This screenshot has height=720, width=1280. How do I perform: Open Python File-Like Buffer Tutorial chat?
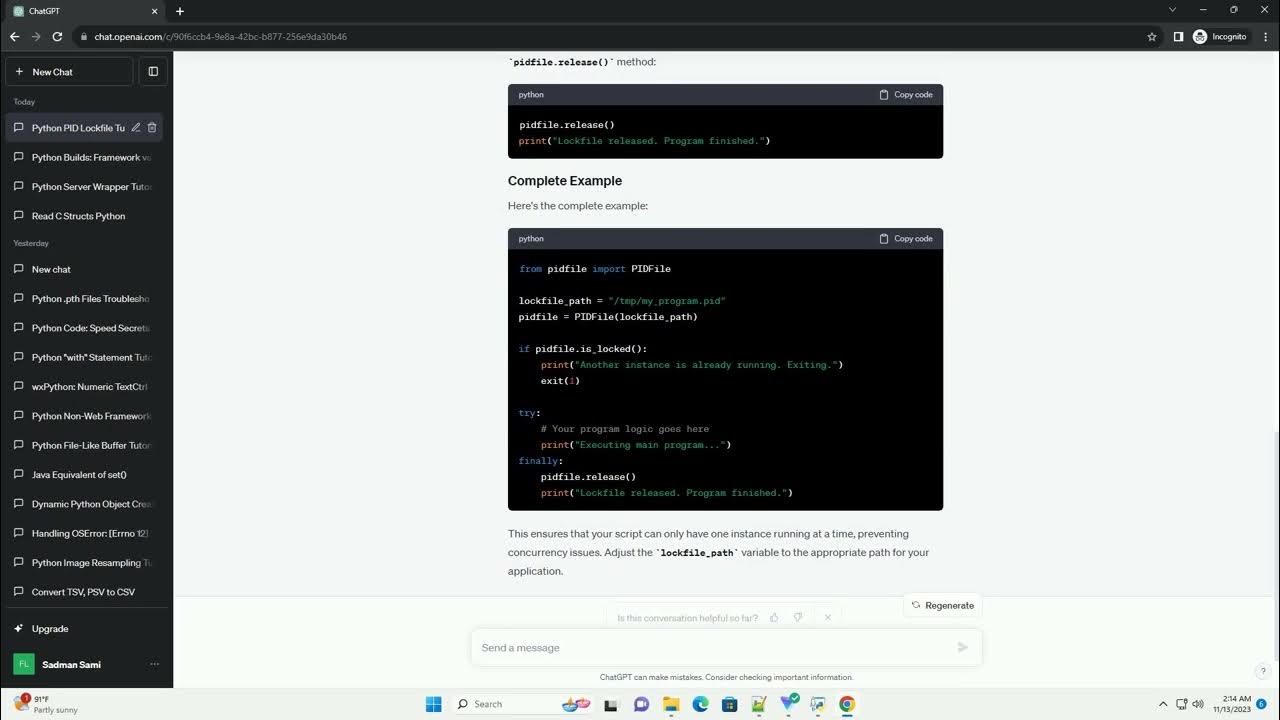(84, 445)
